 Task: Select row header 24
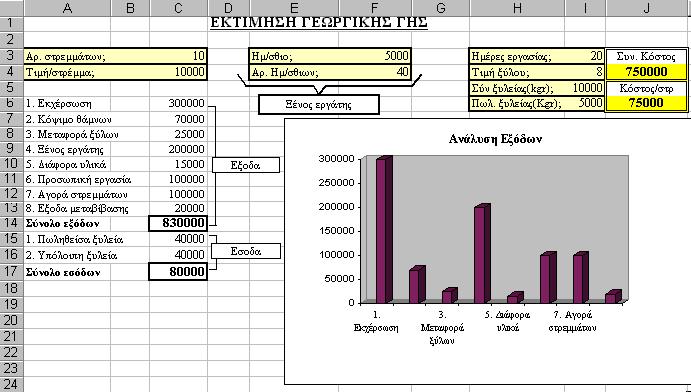pos(11,384)
